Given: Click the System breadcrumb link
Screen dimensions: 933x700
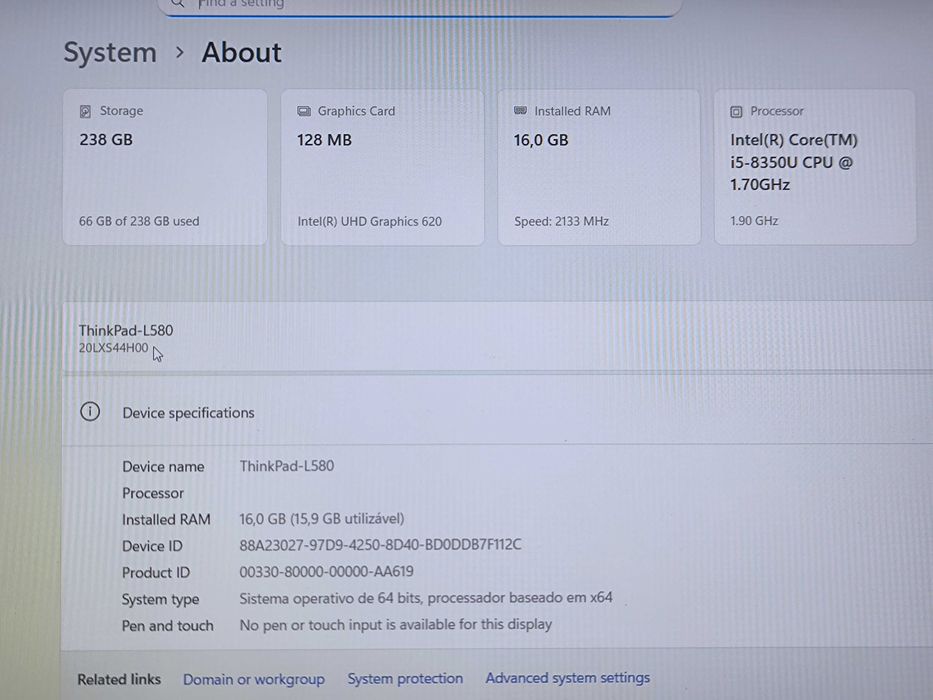Looking at the screenshot, I should click(x=110, y=52).
